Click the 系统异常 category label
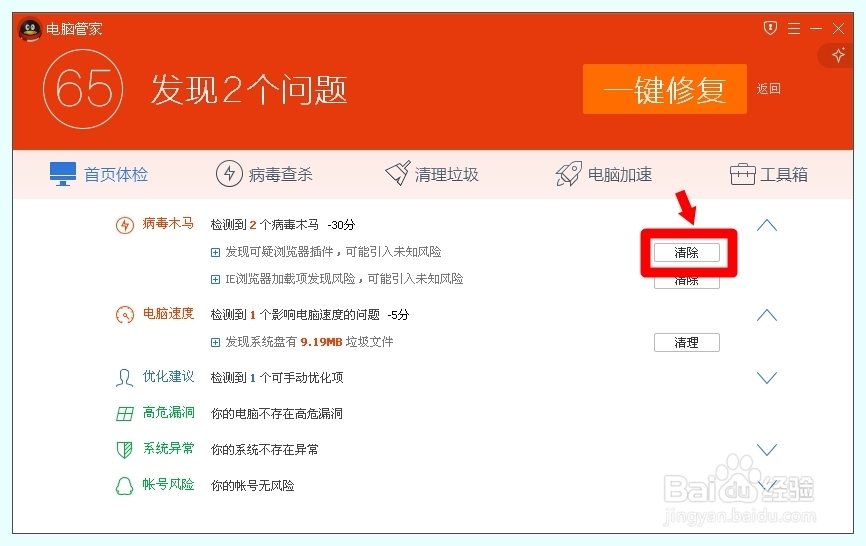Screen dimensions: 866x546 pos(168,448)
